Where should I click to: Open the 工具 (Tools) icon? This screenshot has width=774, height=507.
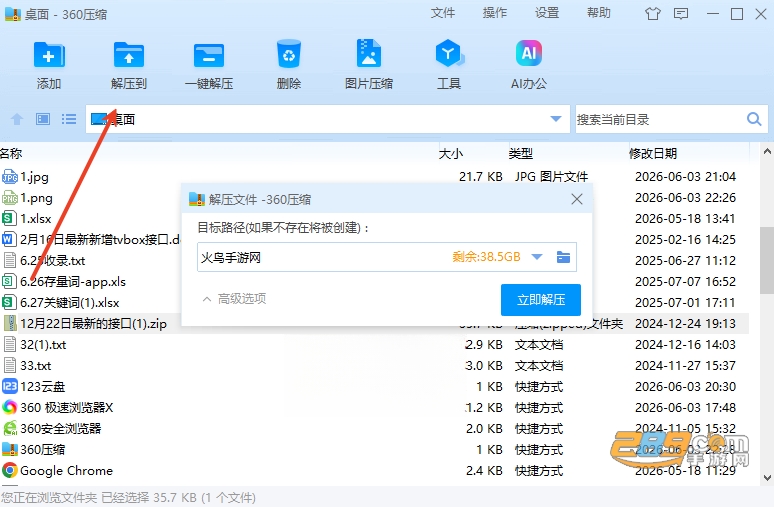tap(449, 53)
